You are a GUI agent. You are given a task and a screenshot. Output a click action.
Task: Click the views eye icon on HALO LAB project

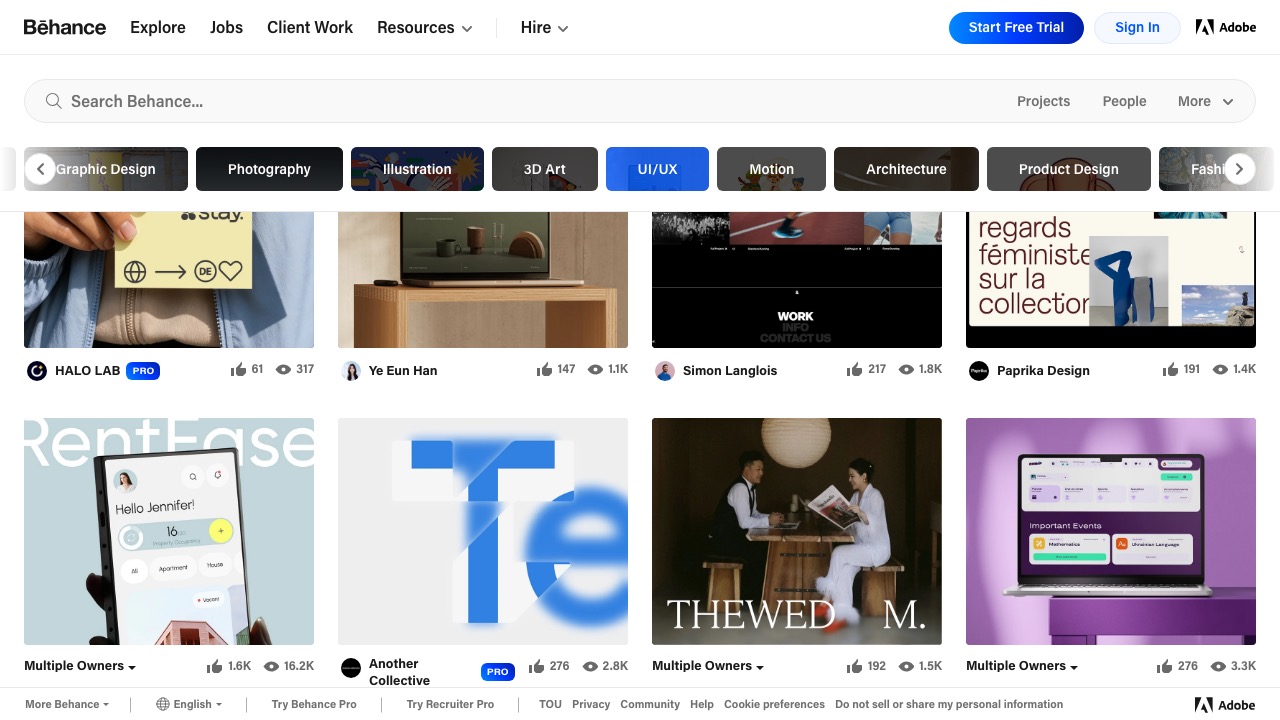point(283,369)
